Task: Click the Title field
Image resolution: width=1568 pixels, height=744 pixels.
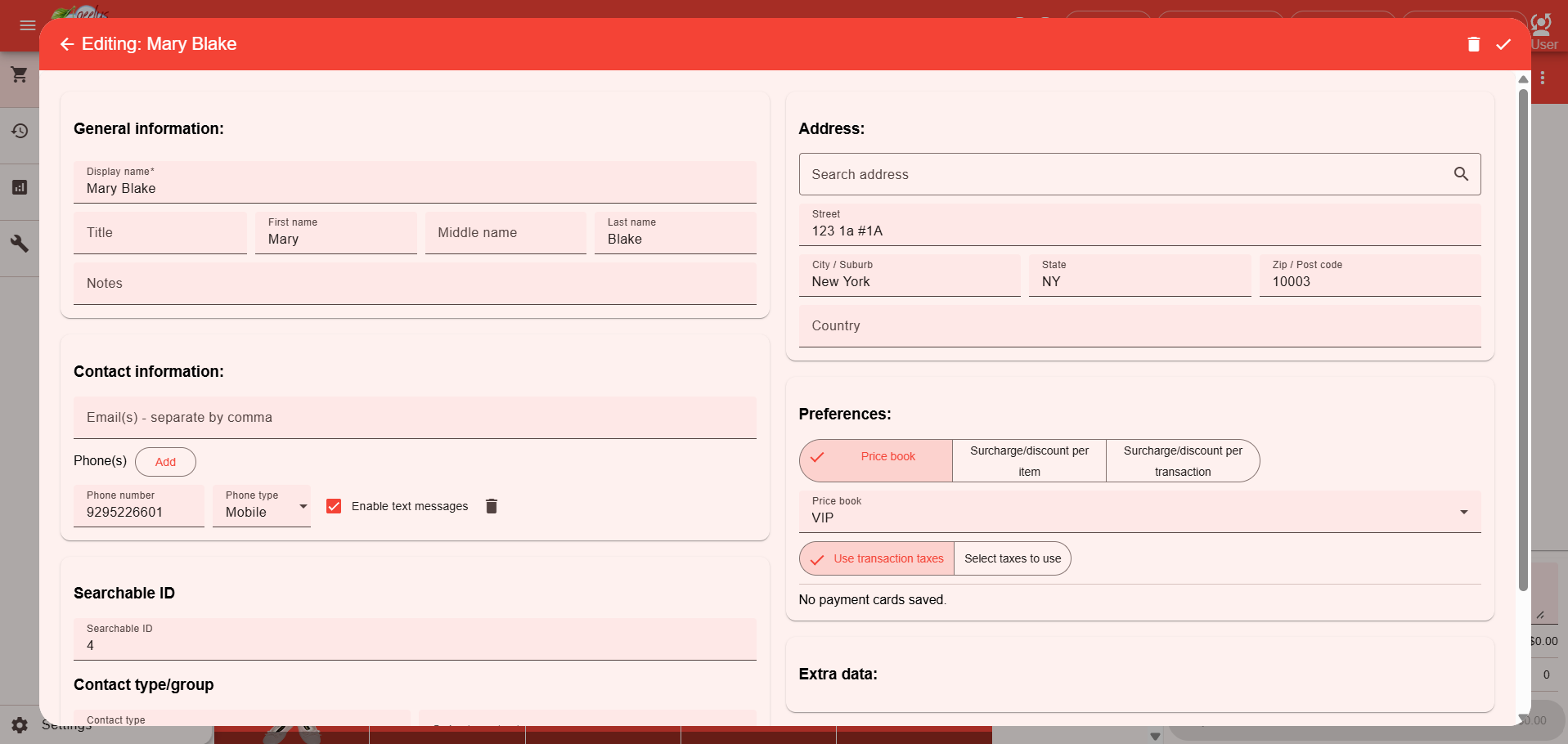Action: (160, 233)
